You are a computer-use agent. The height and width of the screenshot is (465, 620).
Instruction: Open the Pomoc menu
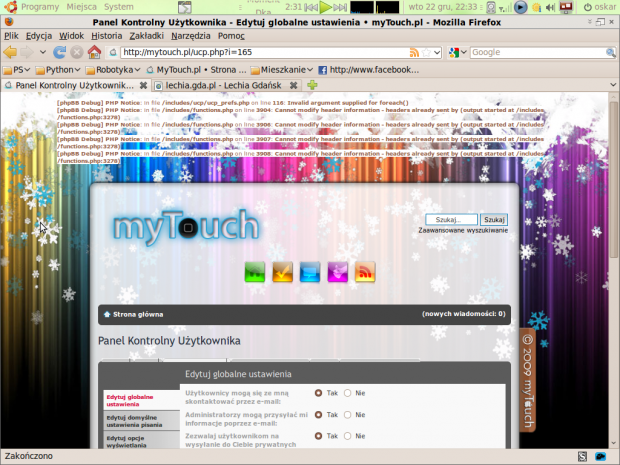(231, 36)
